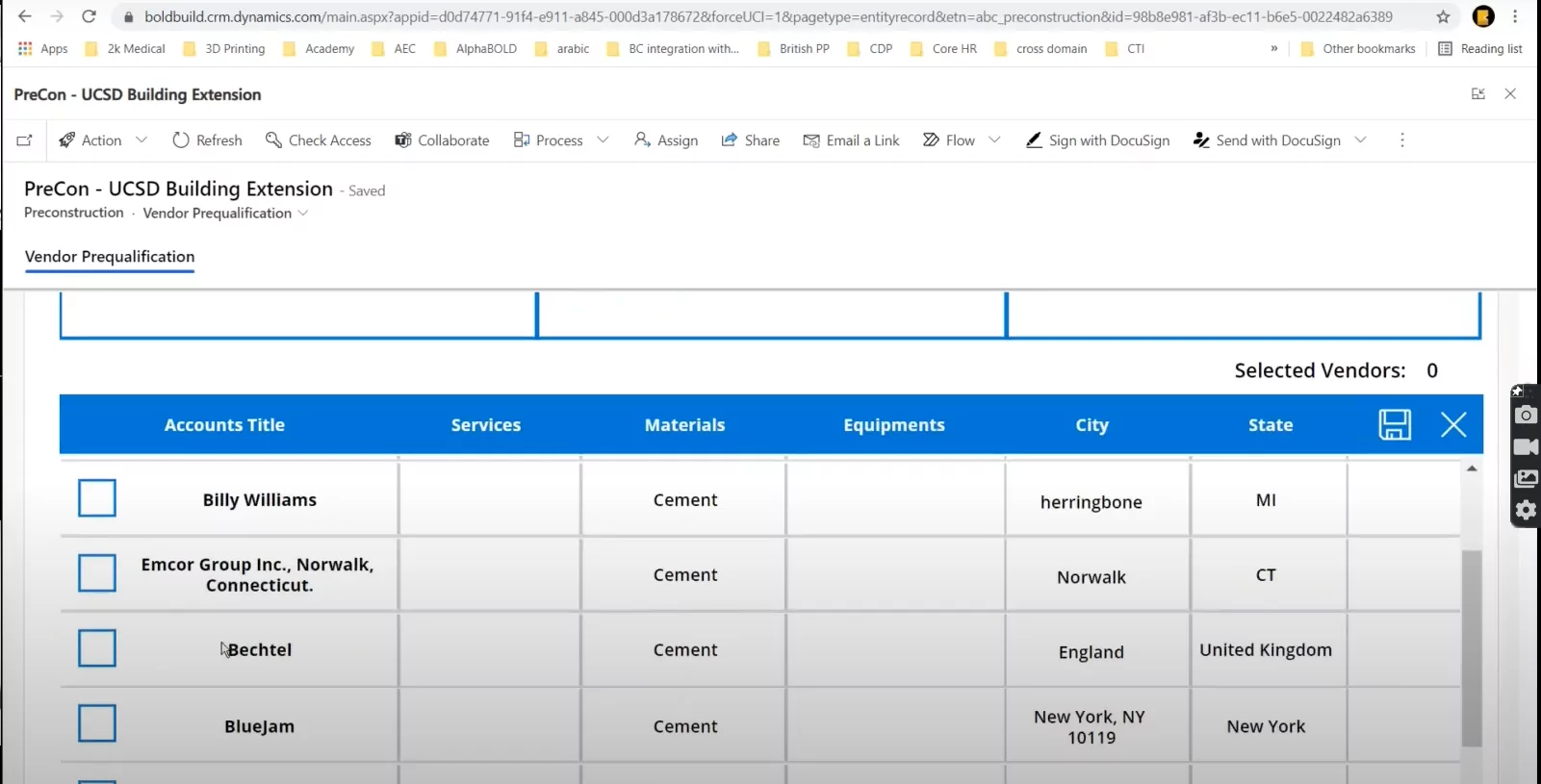Click the Process command
The width and height of the screenshot is (1541, 784).
point(548,140)
